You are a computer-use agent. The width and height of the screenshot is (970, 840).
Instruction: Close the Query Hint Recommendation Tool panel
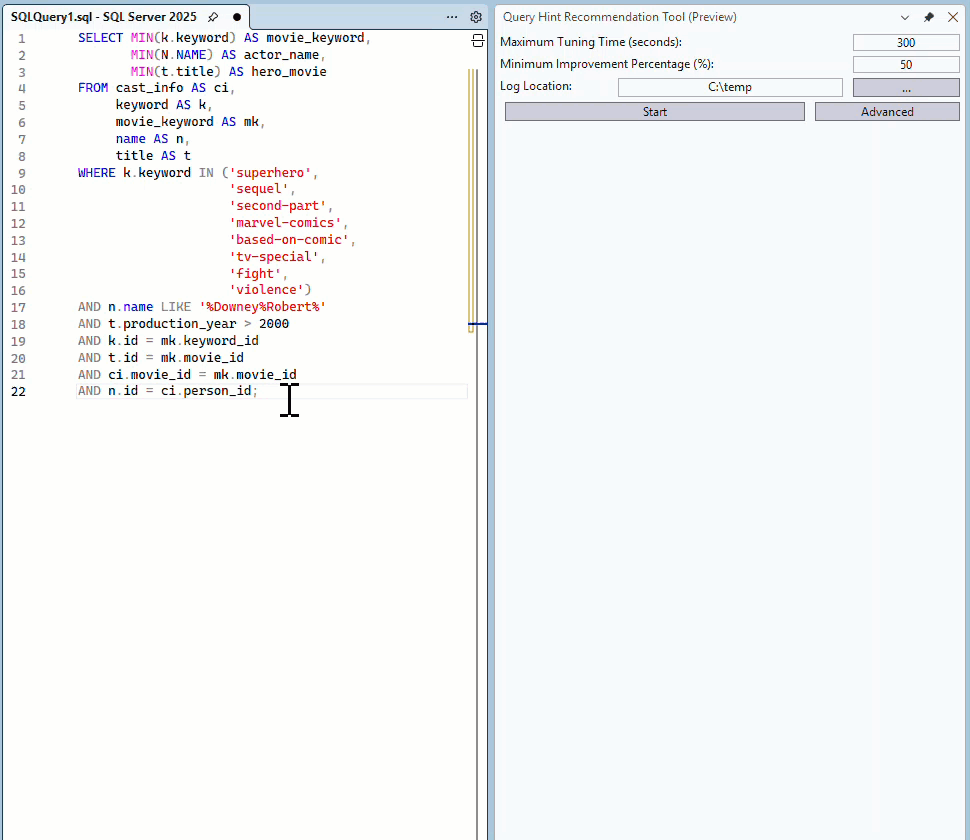click(x=953, y=17)
